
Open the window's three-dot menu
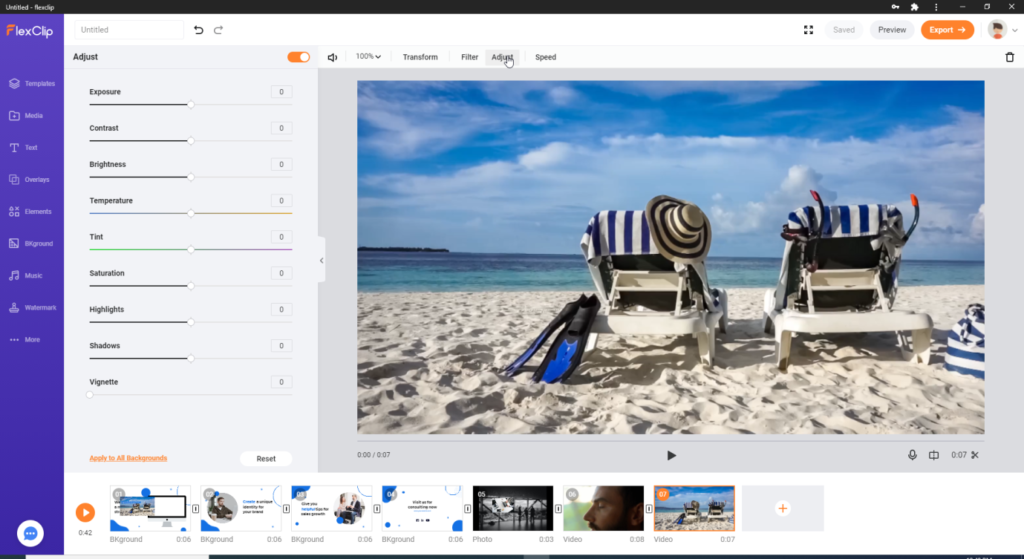coord(936,7)
